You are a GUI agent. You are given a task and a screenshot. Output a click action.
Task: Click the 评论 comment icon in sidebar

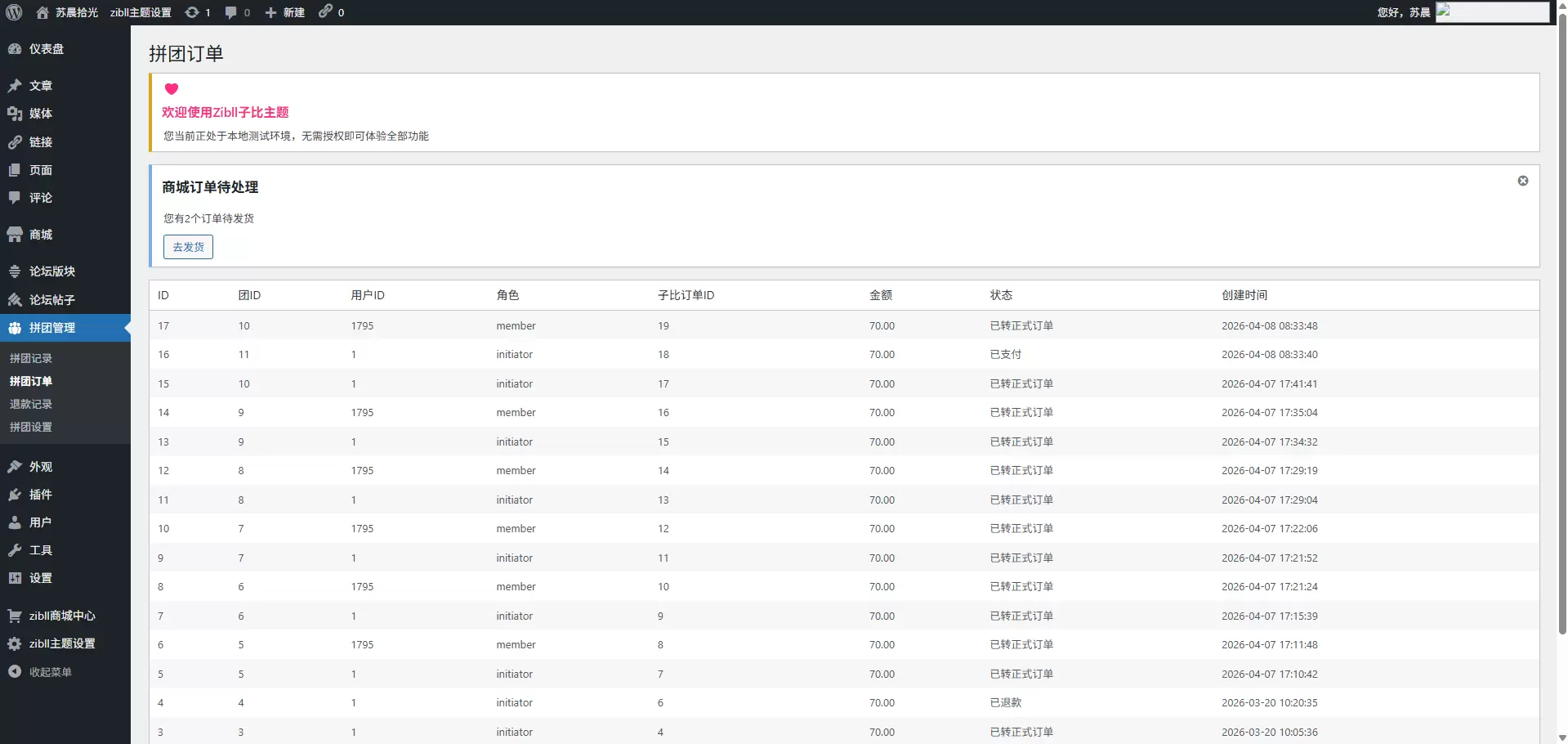[15, 198]
